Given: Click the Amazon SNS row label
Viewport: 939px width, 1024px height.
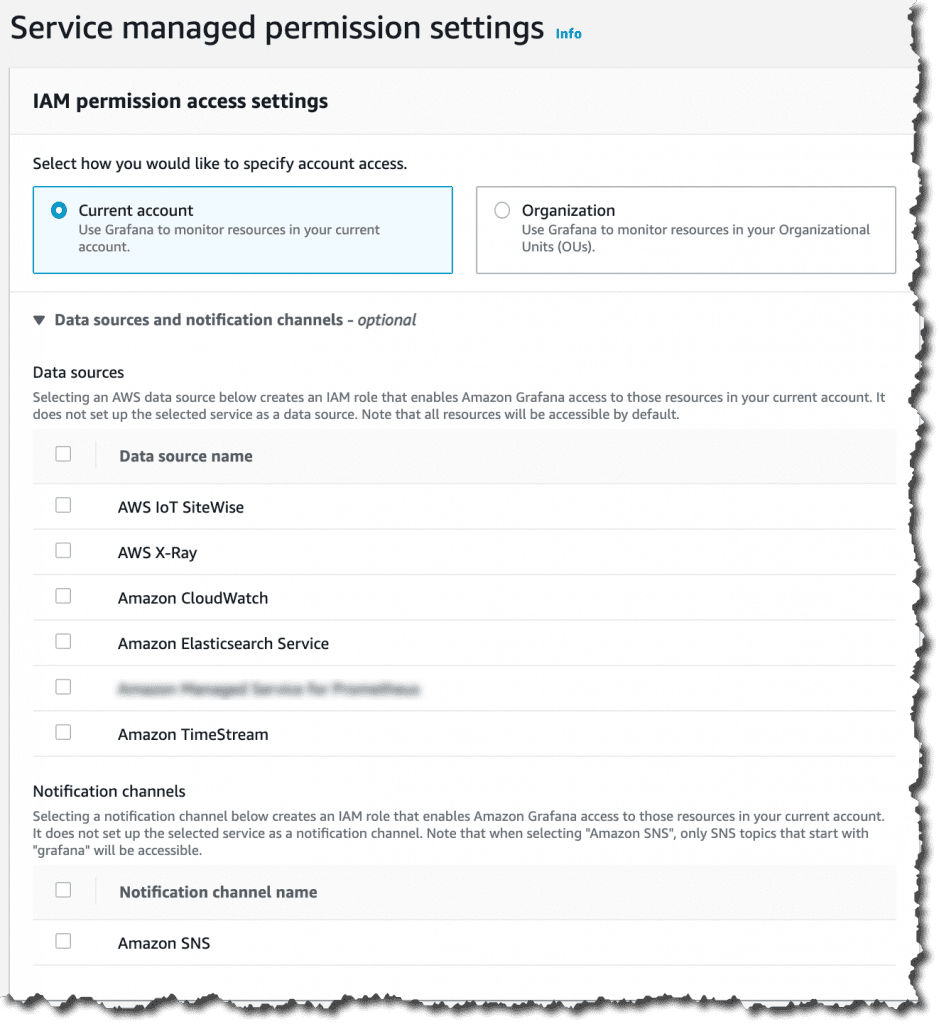Looking at the screenshot, I should pos(164,944).
